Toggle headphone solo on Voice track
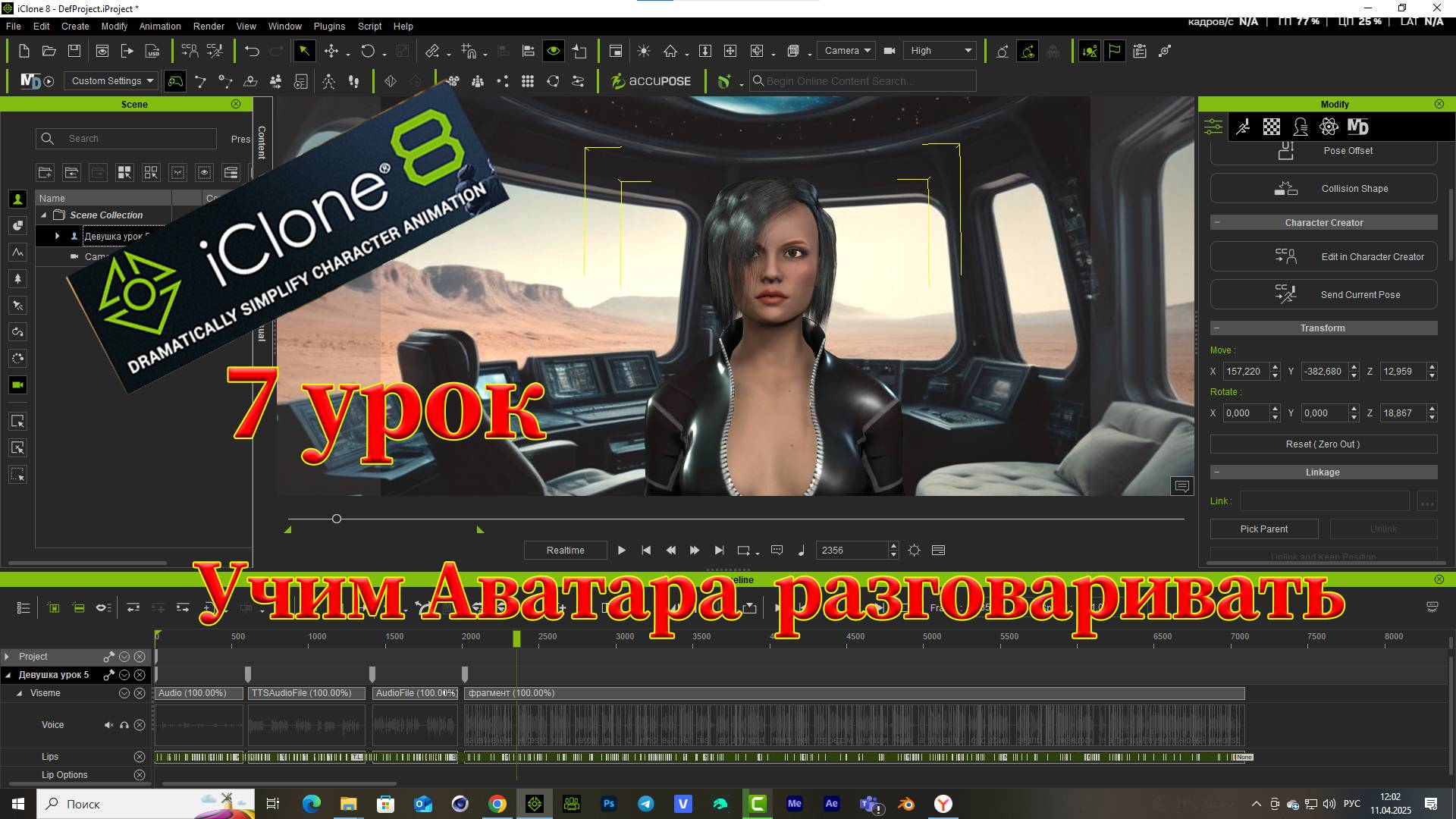This screenshot has width=1456, height=819. [x=124, y=725]
